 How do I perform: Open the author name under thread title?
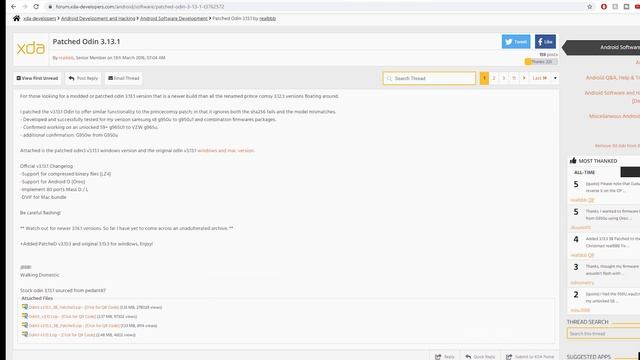pos(66,58)
